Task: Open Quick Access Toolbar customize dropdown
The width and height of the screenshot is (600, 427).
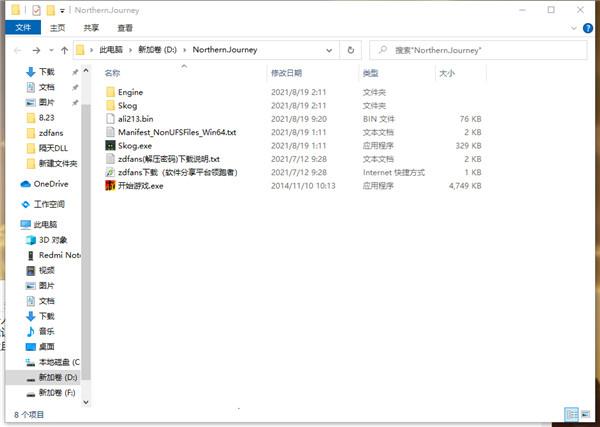Action: 62,10
